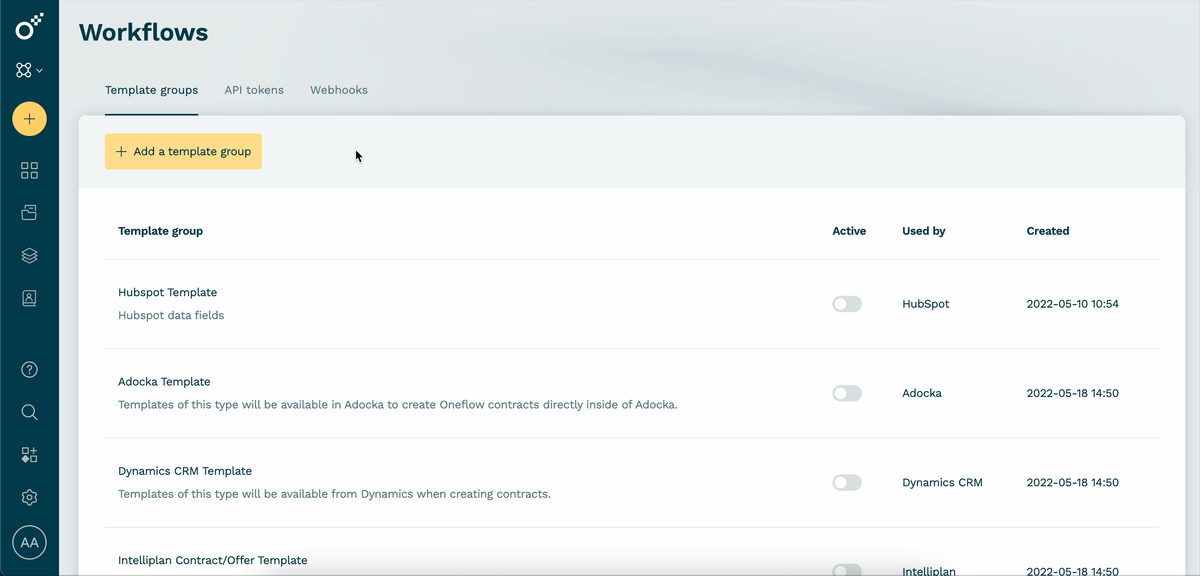This screenshot has width=1200, height=576.
Task: Open the dashboard grid icon
Action: coord(29,171)
